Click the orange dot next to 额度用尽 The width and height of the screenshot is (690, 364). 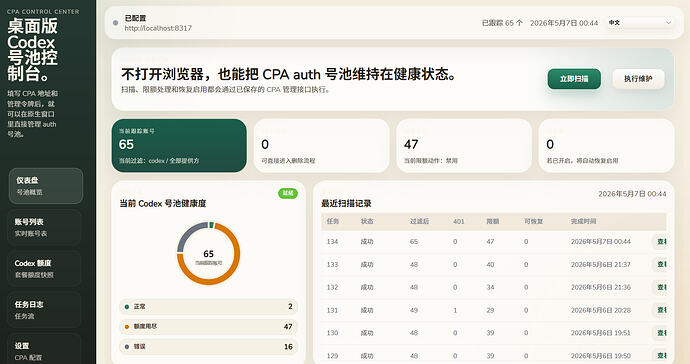(127, 327)
